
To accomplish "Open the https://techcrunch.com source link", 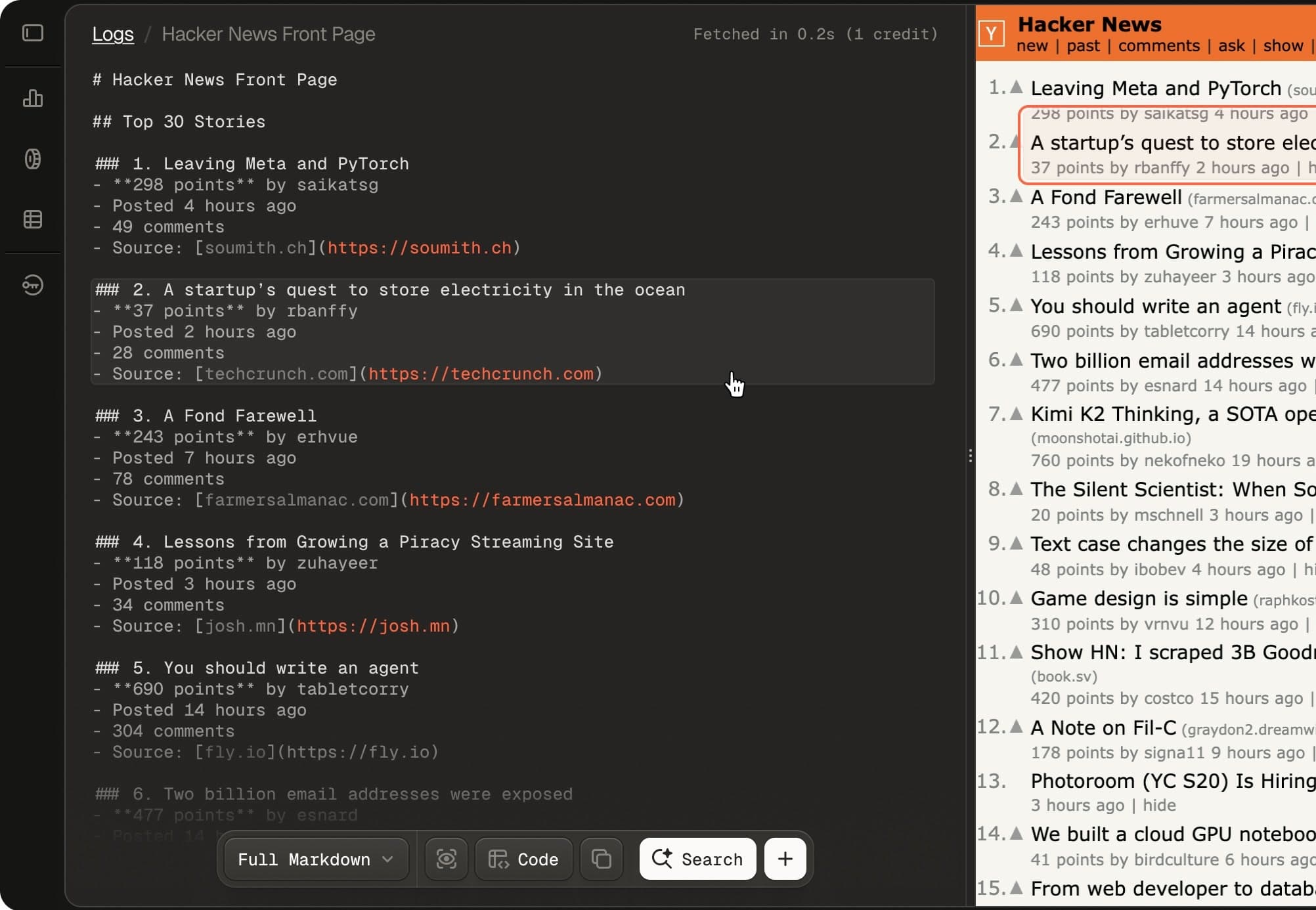I will coord(481,374).
